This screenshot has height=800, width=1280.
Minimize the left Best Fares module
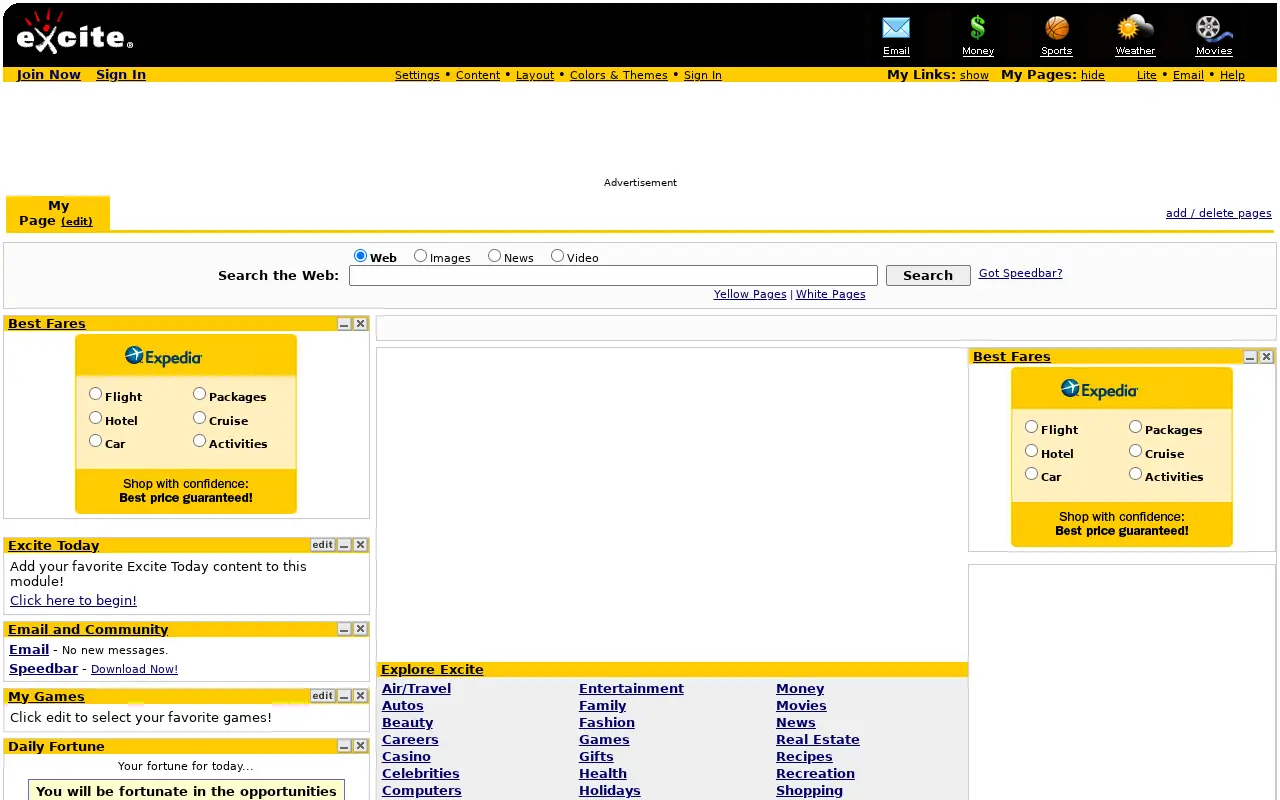344,324
